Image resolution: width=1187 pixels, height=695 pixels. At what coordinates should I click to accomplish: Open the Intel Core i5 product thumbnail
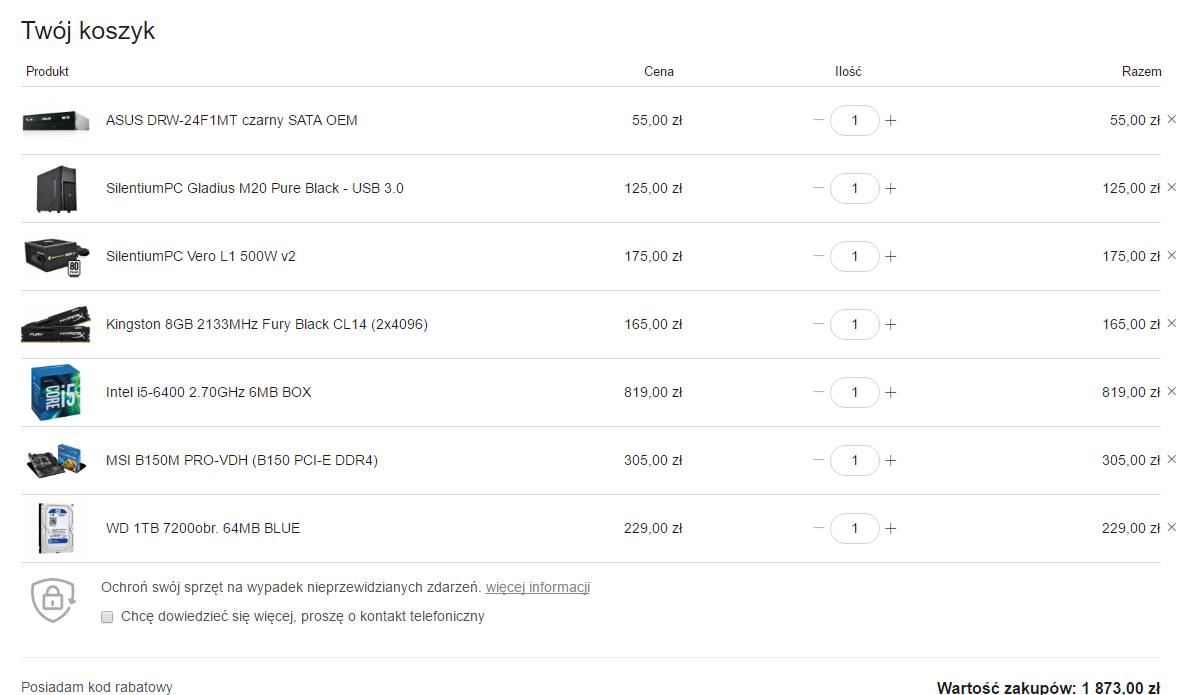point(55,392)
